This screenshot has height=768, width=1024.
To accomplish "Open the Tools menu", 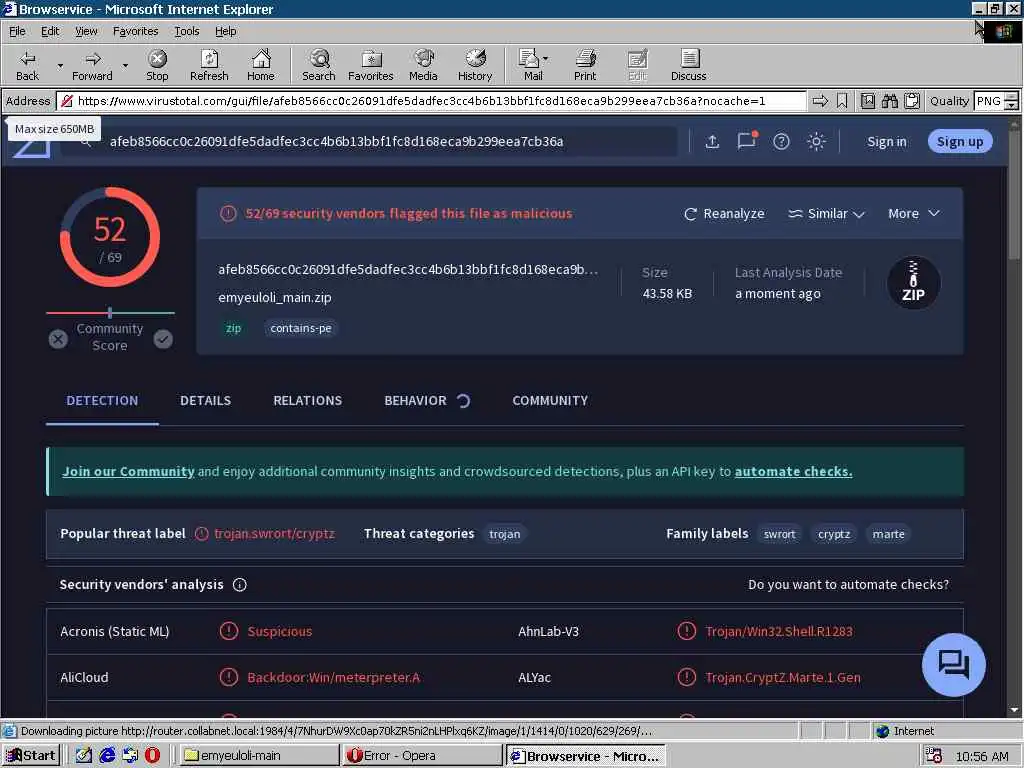I will (x=186, y=31).
